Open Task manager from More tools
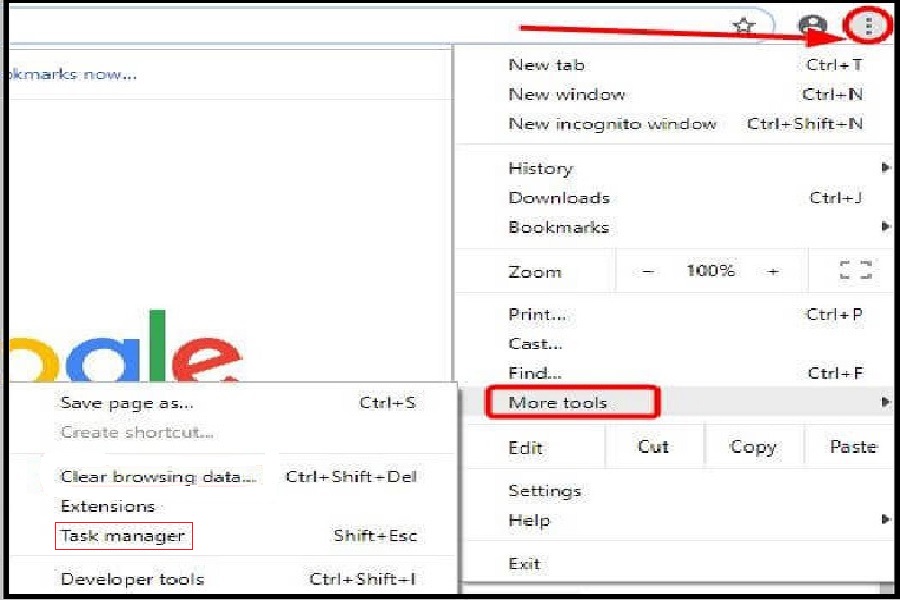 (123, 536)
